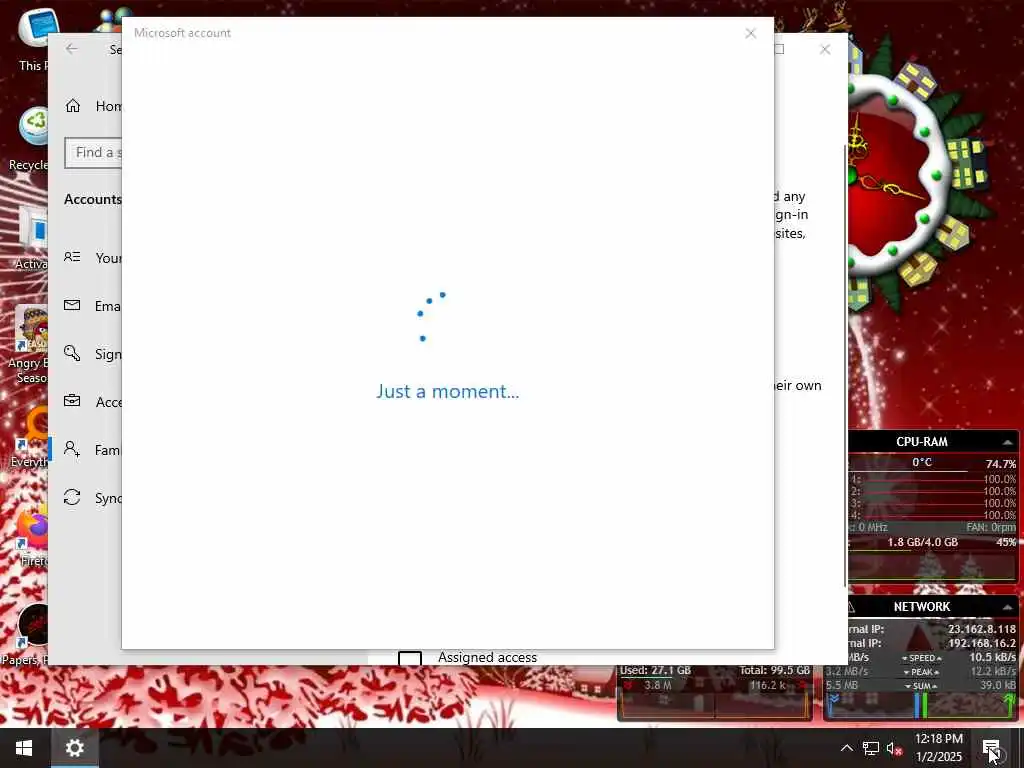
Task: Click the Accounts heading in Settings sidebar
Action: [93, 199]
